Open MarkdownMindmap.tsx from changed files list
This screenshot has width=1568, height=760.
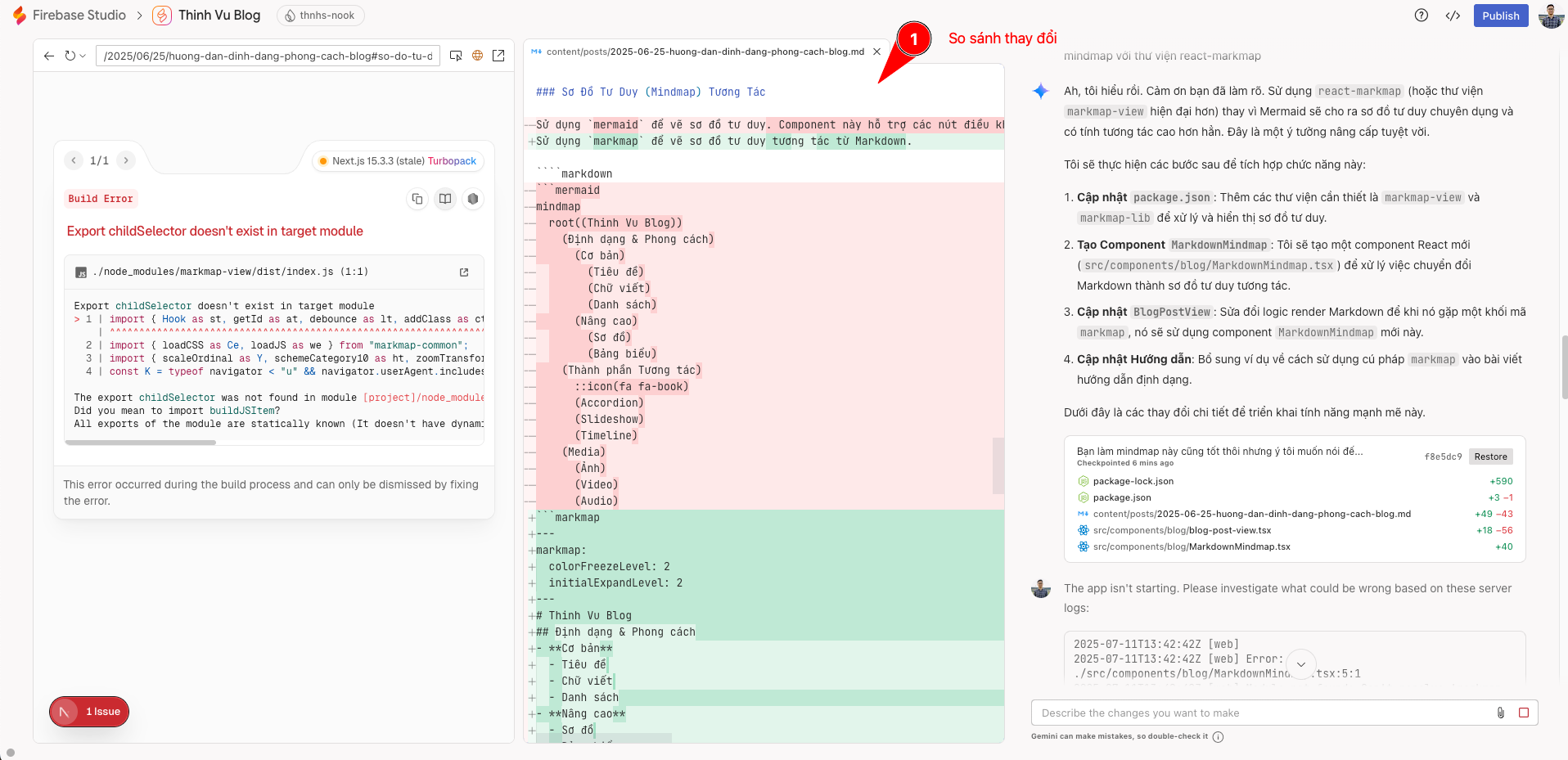coord(1192,546)
